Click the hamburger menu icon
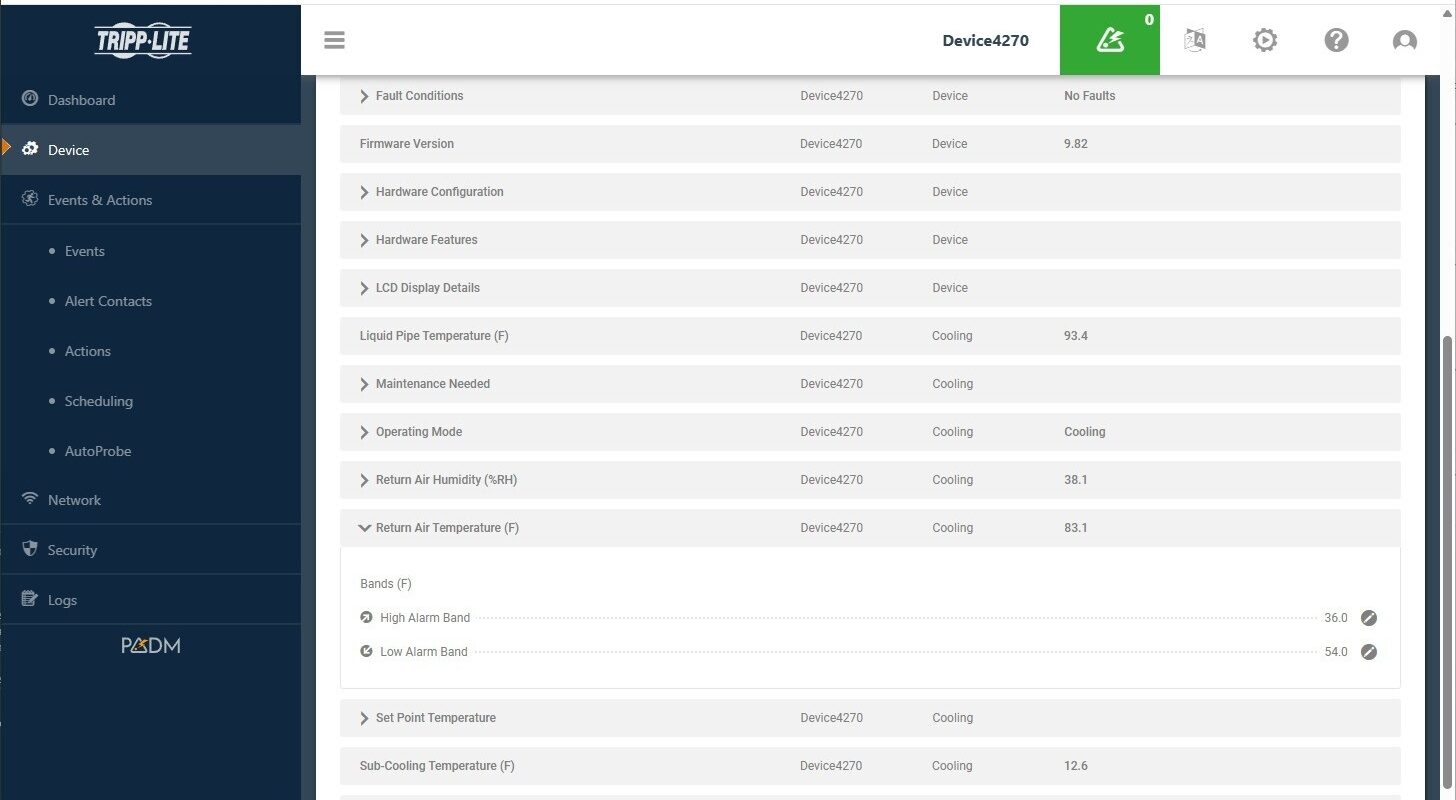This screenshot has height=800, width=1456. coord(334,40)
